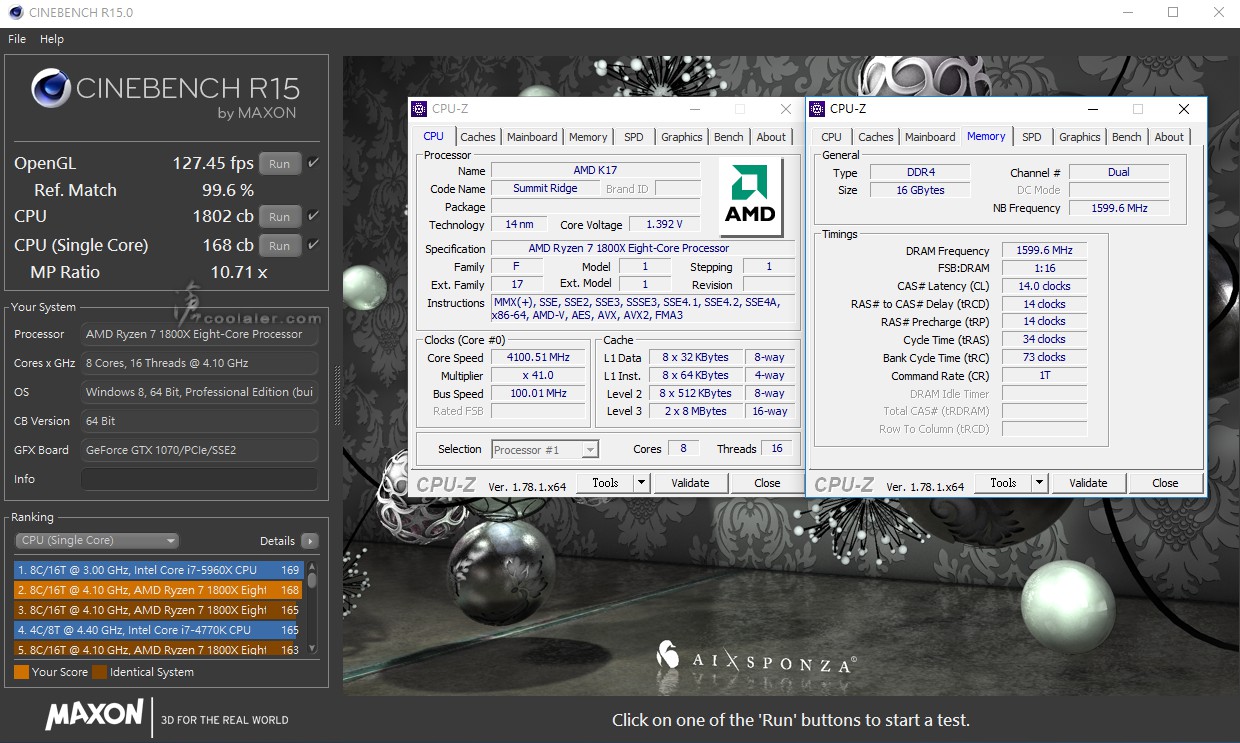Screen dimensions: 1240x743
Task: Maximize the Cinebench window
Action: pos(1173,13)
